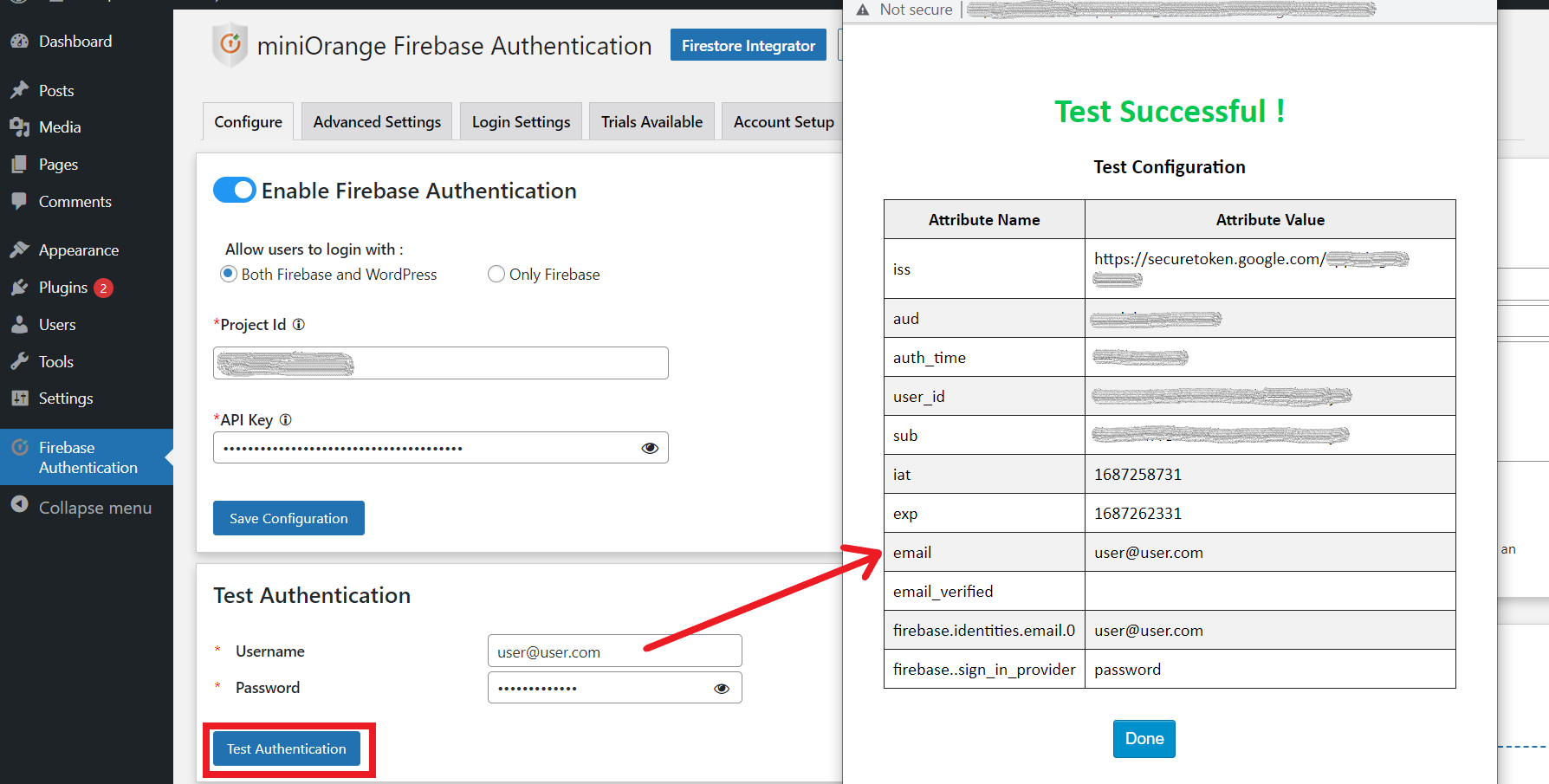Screen dimensions: 1549x784
Task: Click the sign_in_provider value password
Action: click(x=1127, y=670)
